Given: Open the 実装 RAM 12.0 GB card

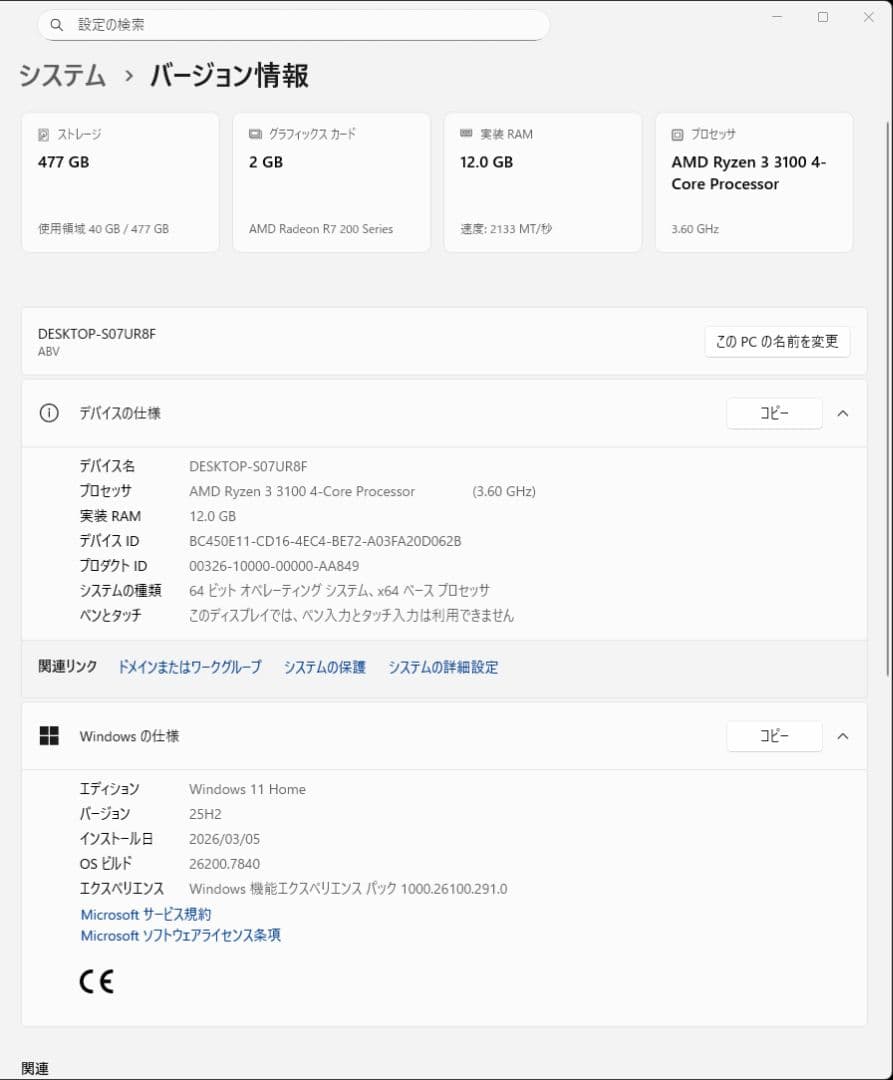Looking at the screenshot, I should click(x=543, y=183).
